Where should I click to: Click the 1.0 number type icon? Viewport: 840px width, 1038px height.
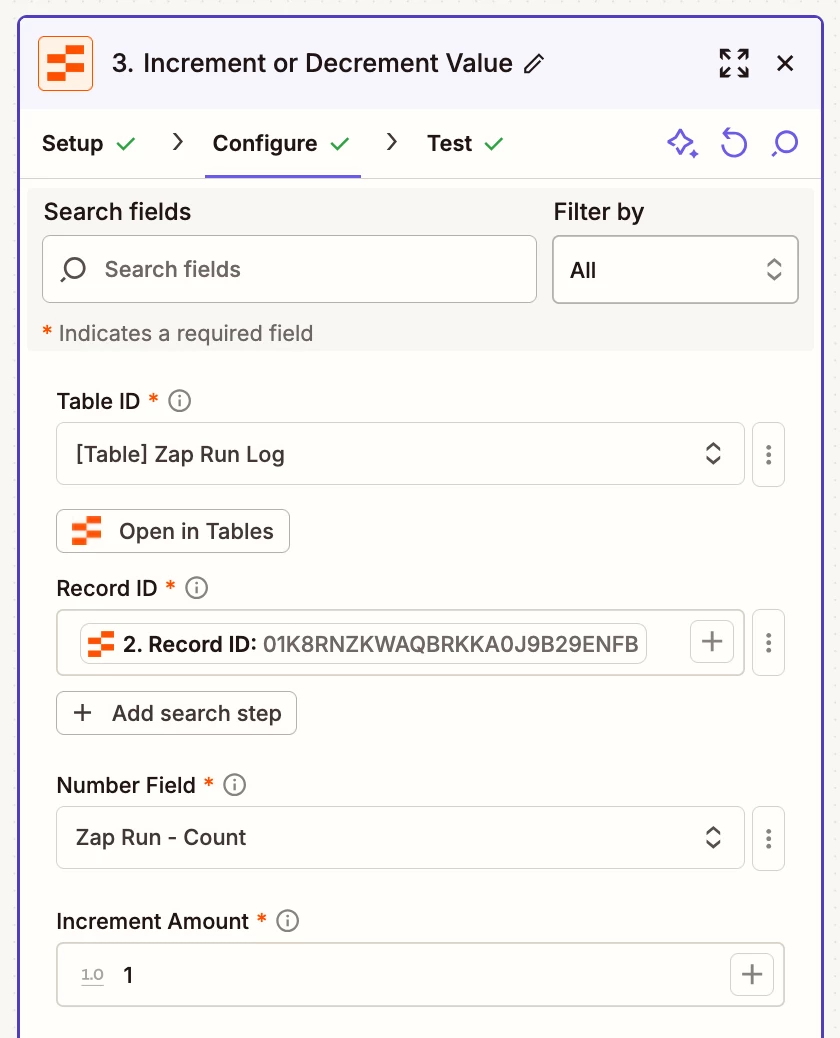pyautogui.click(x=93, y=975)
